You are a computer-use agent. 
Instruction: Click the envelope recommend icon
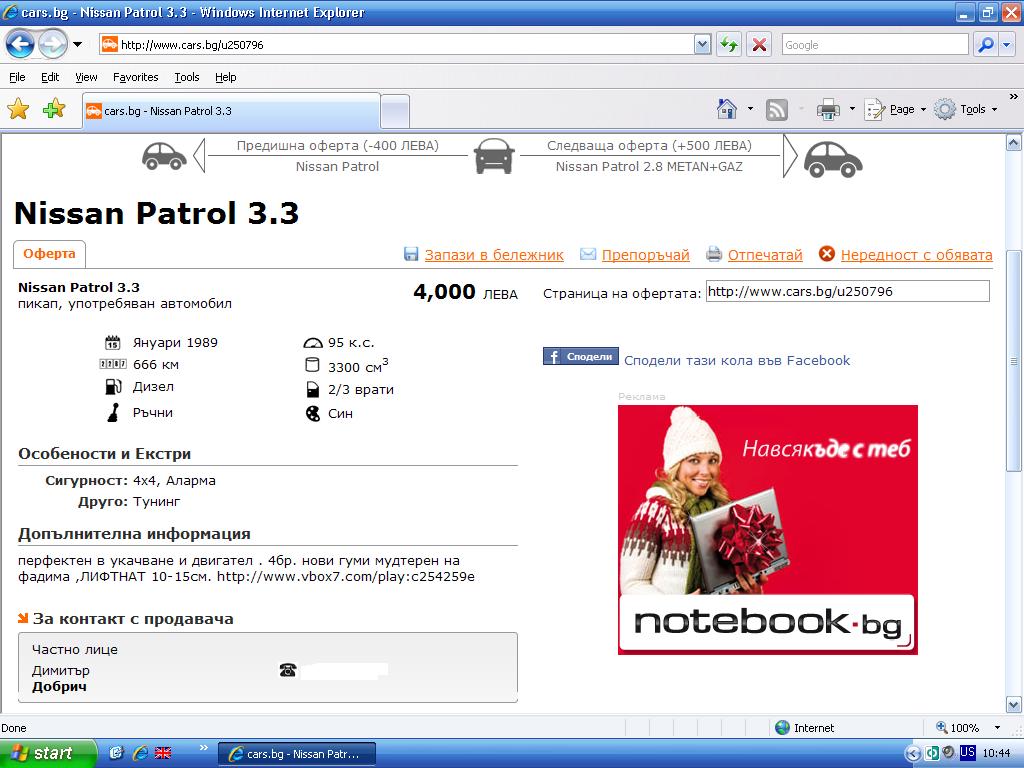588,253
